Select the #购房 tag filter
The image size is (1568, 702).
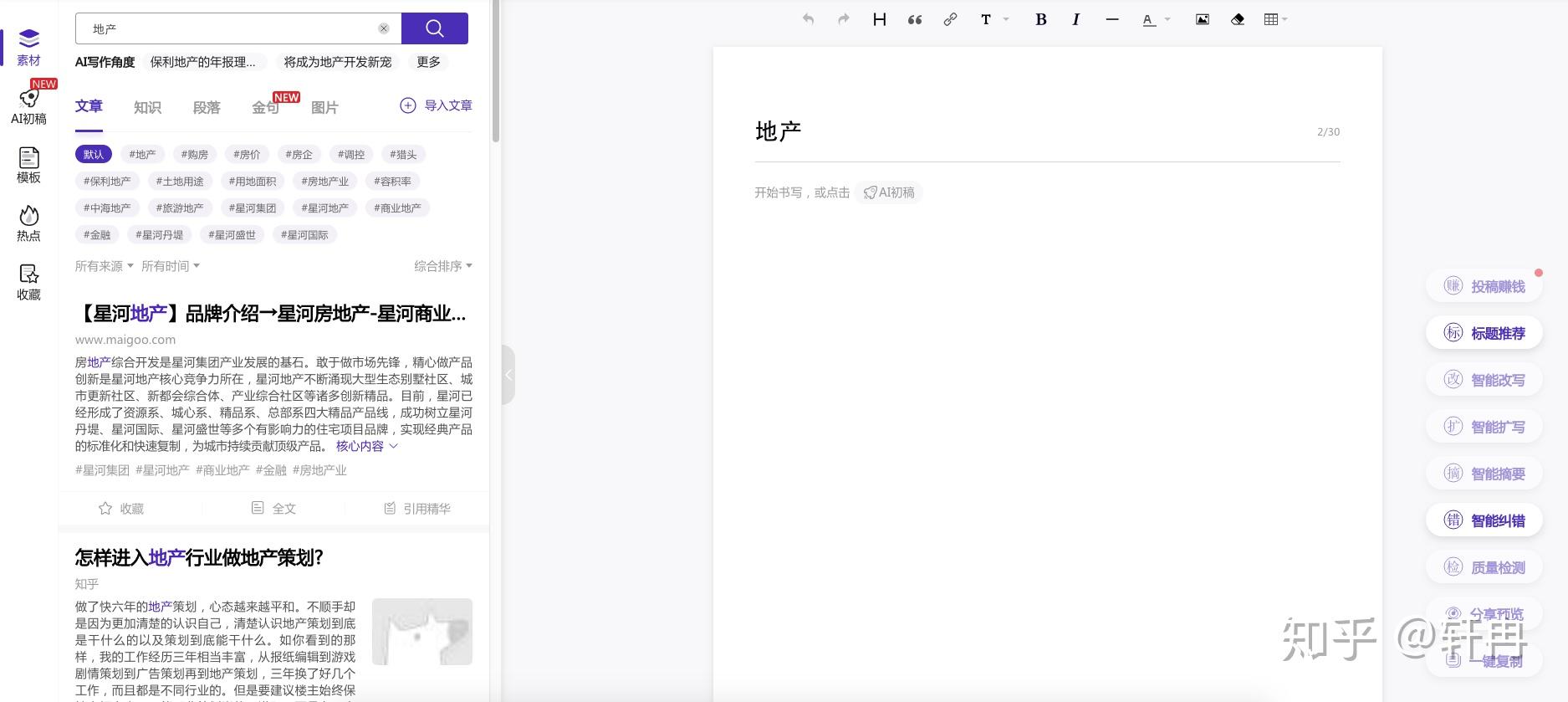pyautogui.click(x=195, y=154)
